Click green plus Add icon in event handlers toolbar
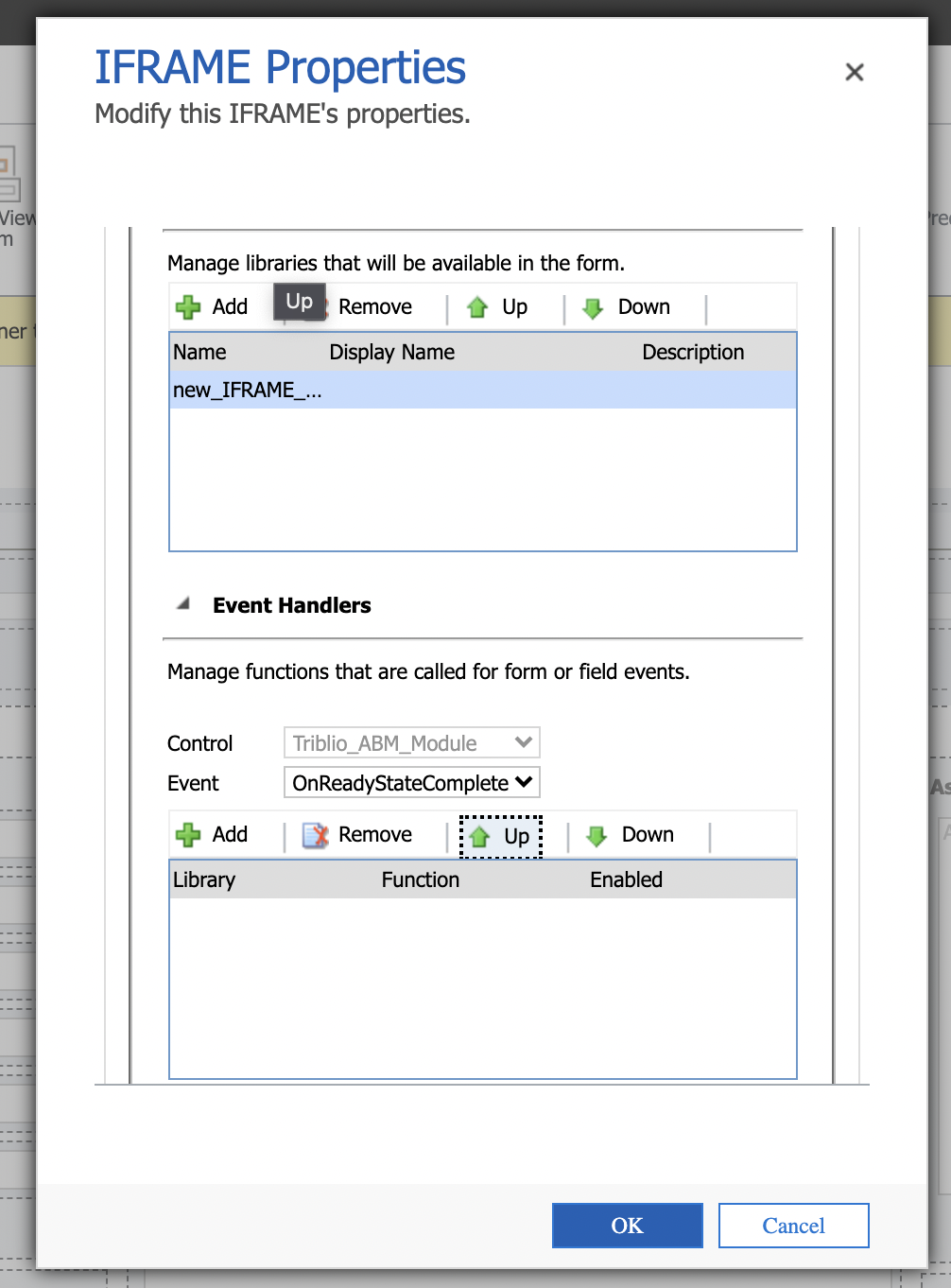951x1288 pixels. (x=188, y=835)
